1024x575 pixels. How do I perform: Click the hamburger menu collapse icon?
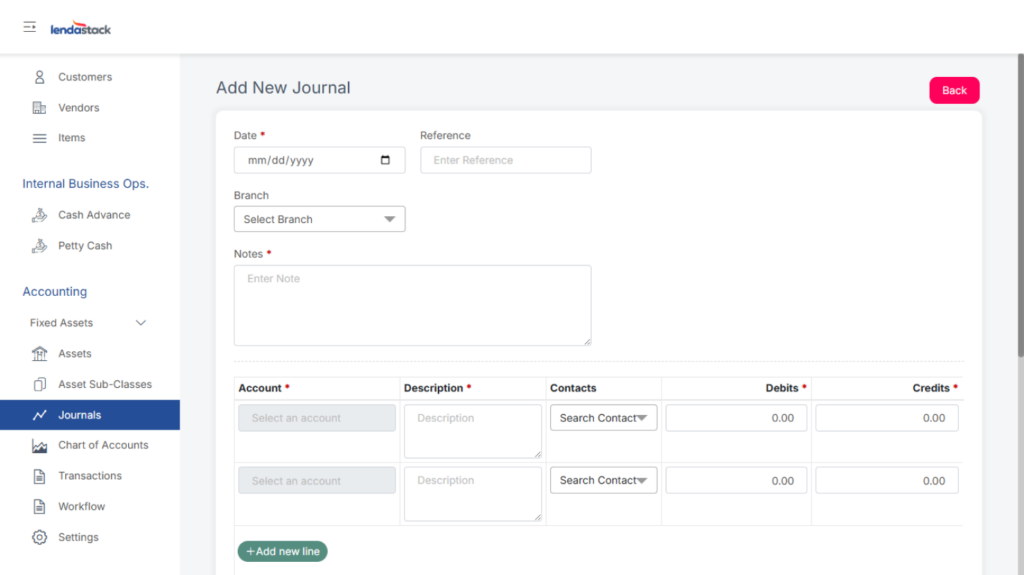pyautogui.click(x=30, y=27)
